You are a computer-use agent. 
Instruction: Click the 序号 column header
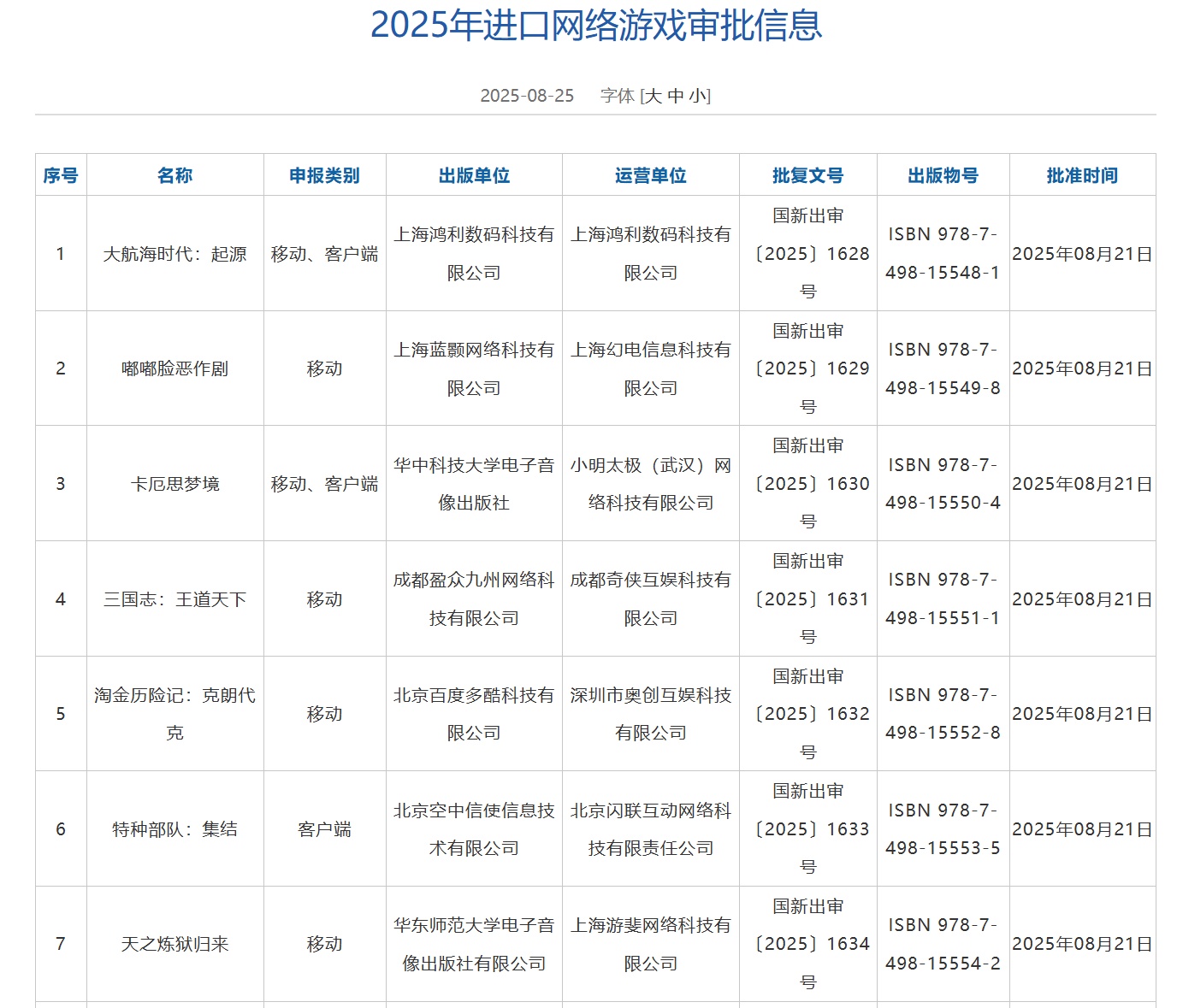tap(61, 175)
